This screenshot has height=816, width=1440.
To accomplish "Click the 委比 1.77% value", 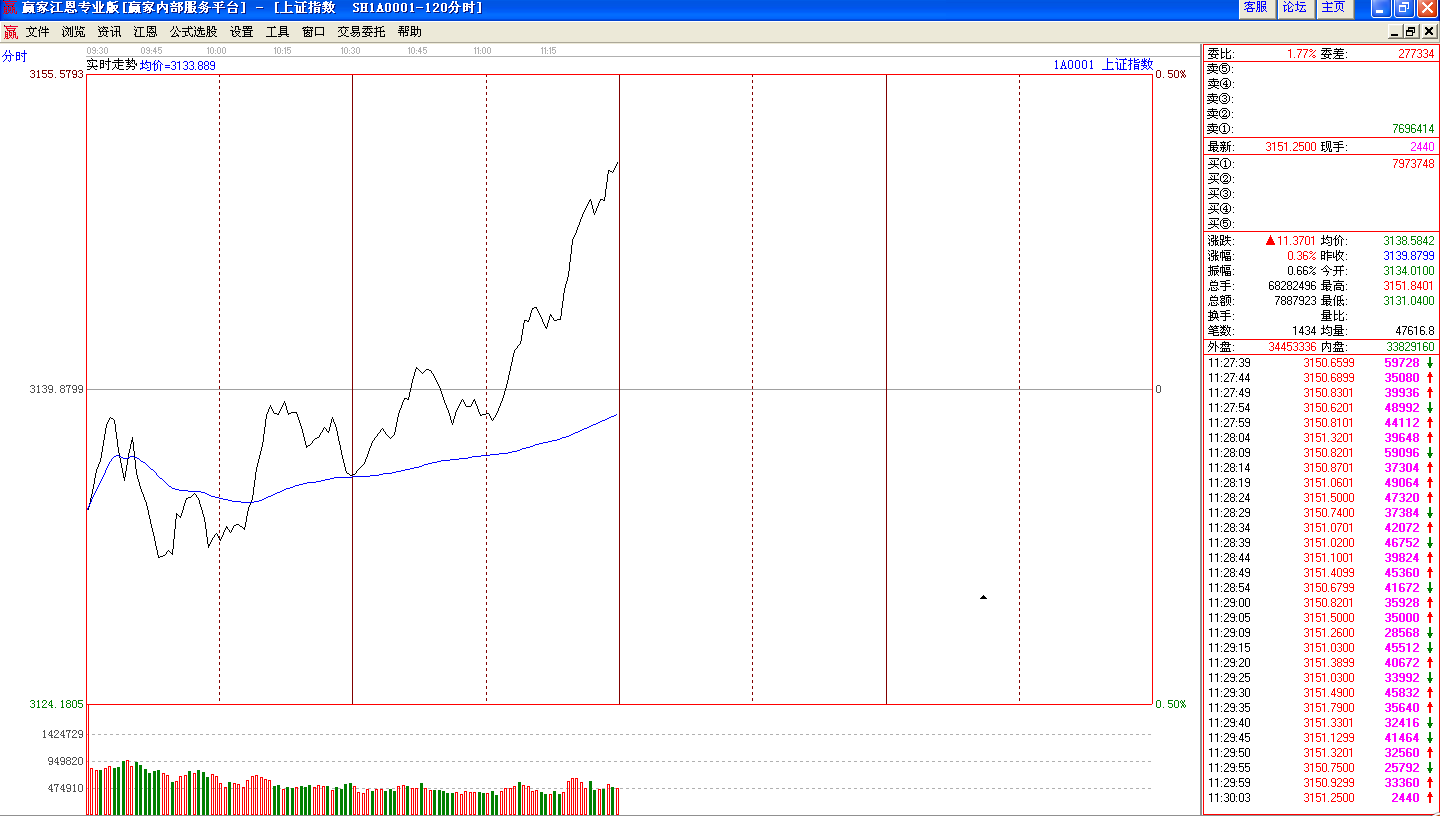I will tap(1301, 54).
